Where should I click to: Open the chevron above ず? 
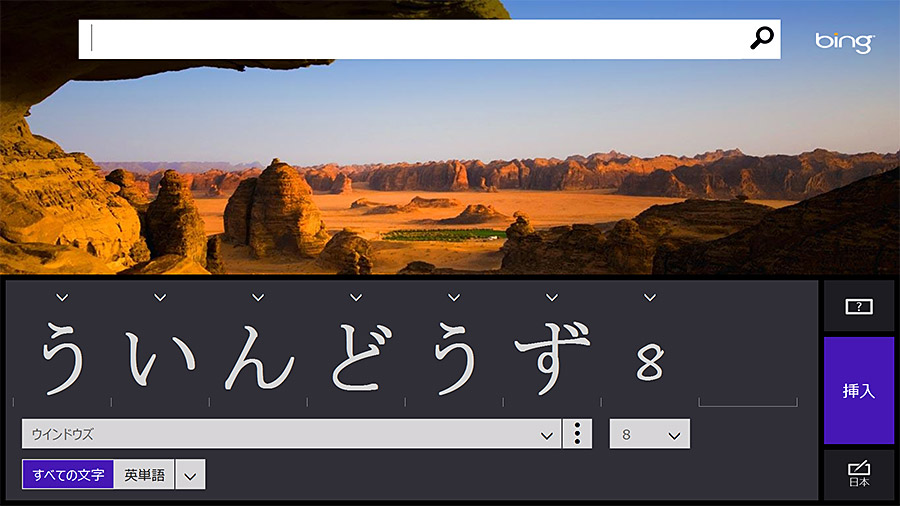pyautogui.click(x=552, y=297)
